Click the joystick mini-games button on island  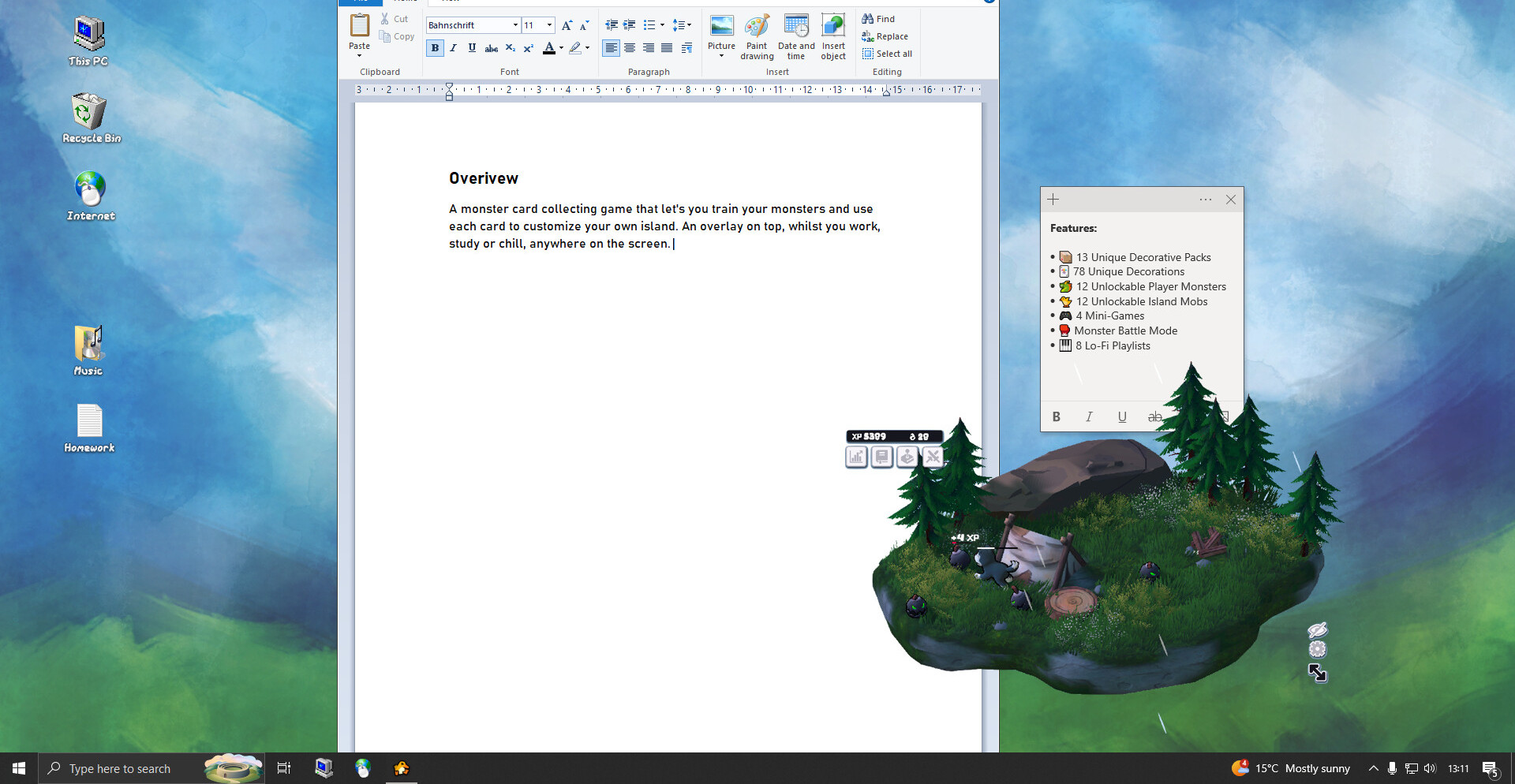click(907, 457)
